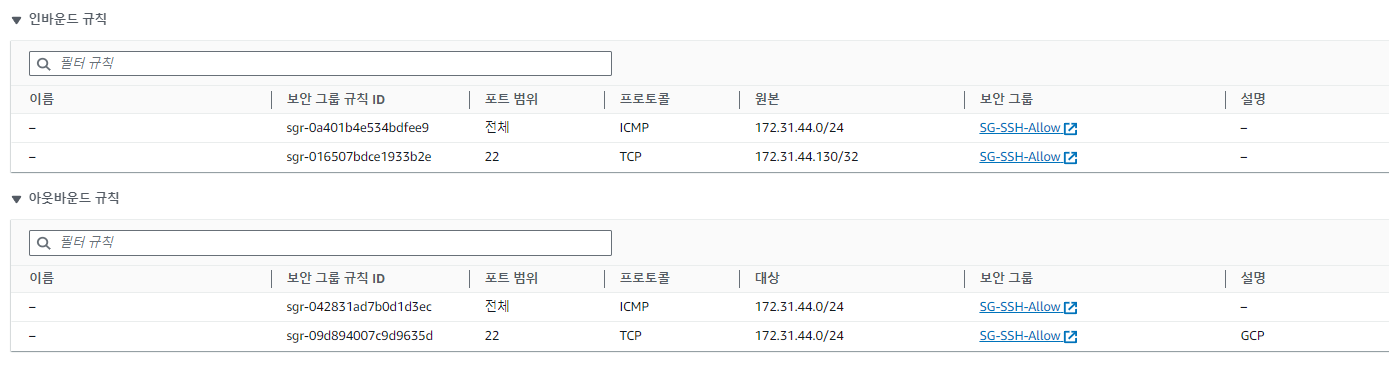
Task: Collapse the 인바운드 규칙 section
Action: (16, 19)
